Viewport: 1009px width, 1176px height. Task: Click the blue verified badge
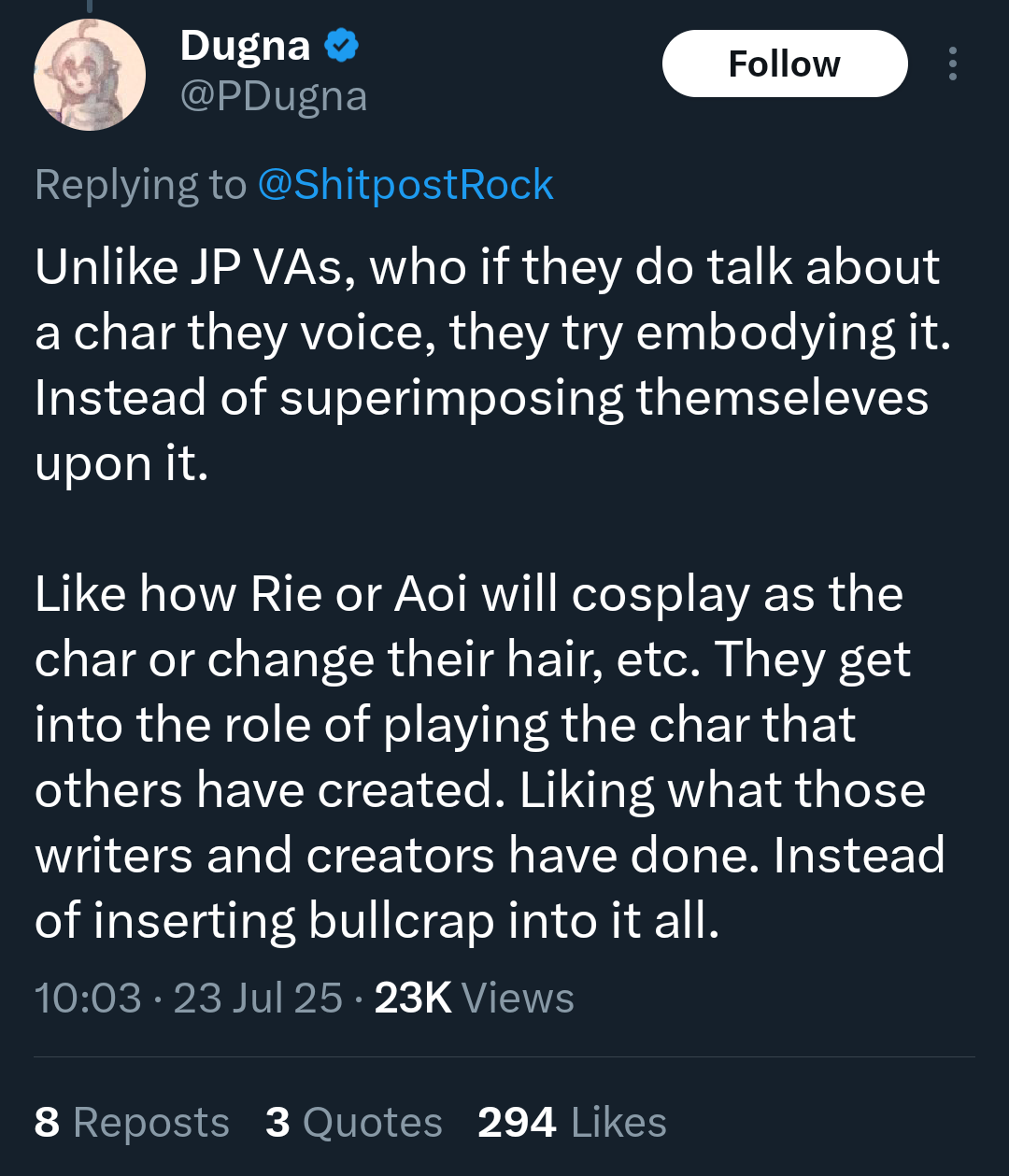tap(342, 46)
